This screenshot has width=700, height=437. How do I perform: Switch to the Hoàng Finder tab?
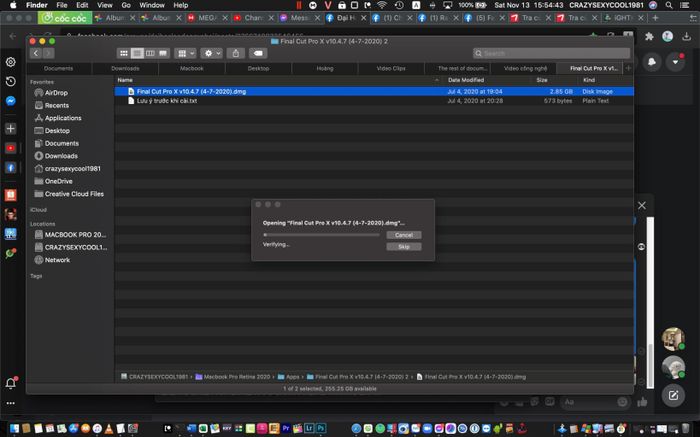click(x=325, y=68)
